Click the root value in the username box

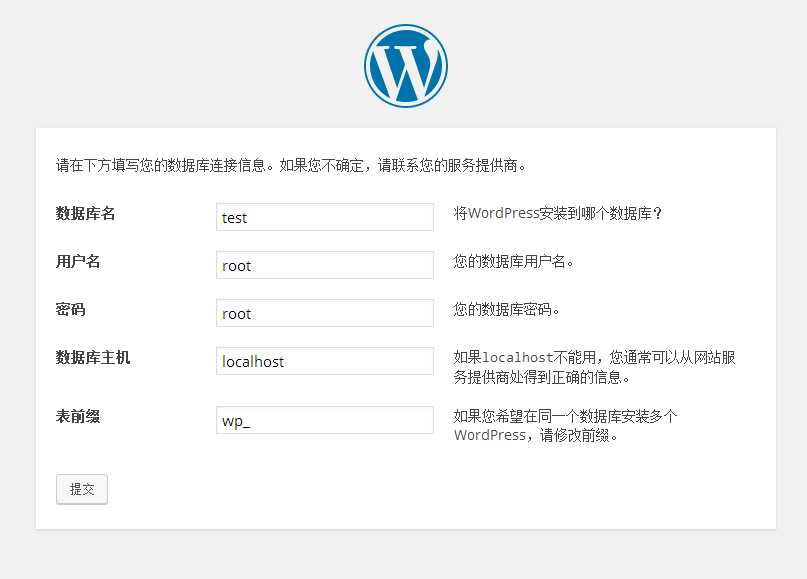(x=234, y=265)
